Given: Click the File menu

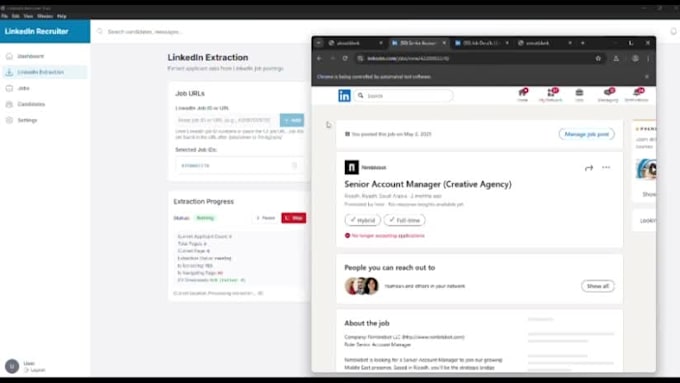Looking at the screenshot, I should tap(4, 16).
